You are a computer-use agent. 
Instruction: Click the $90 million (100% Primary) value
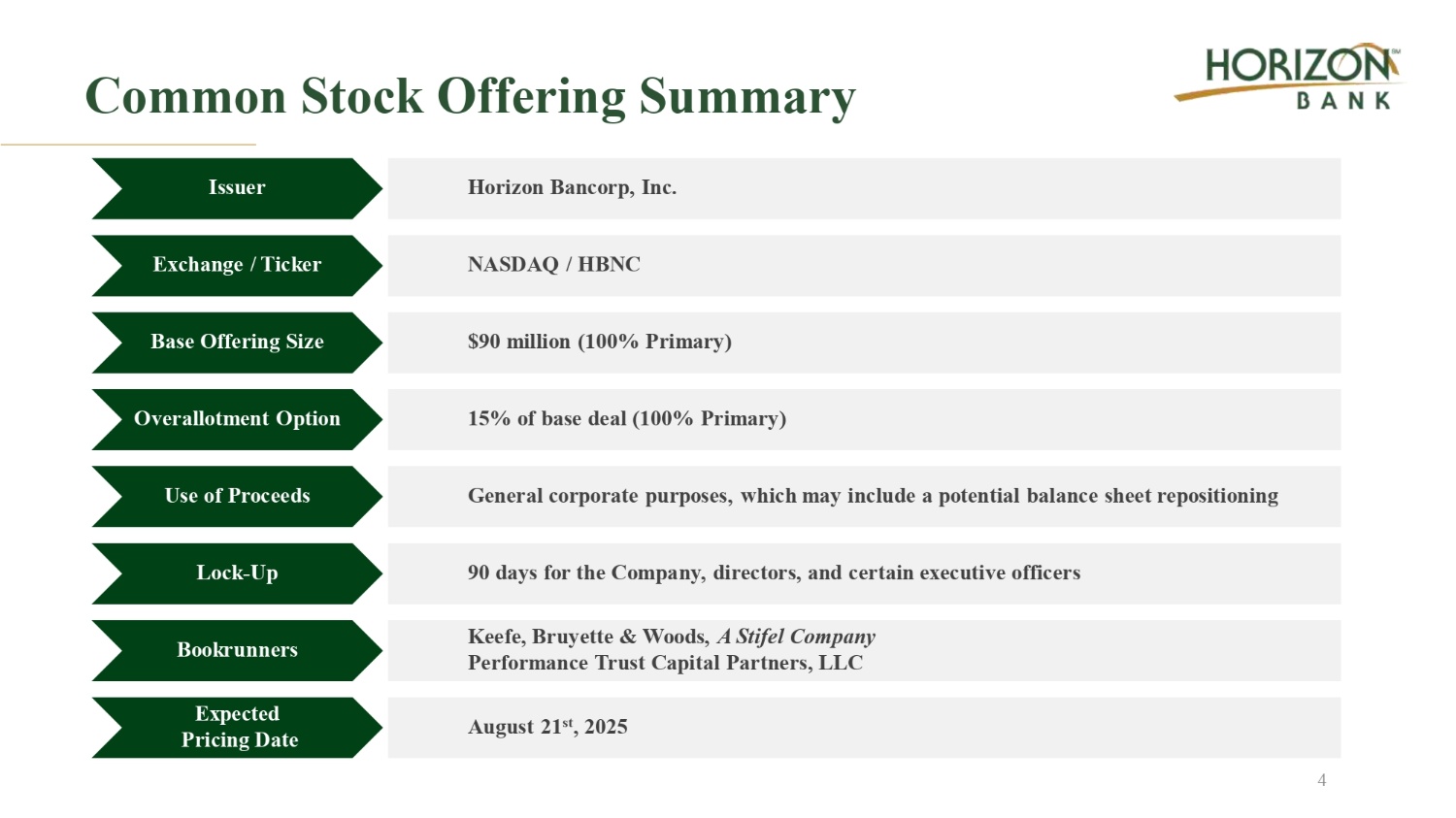coord(599,342)
